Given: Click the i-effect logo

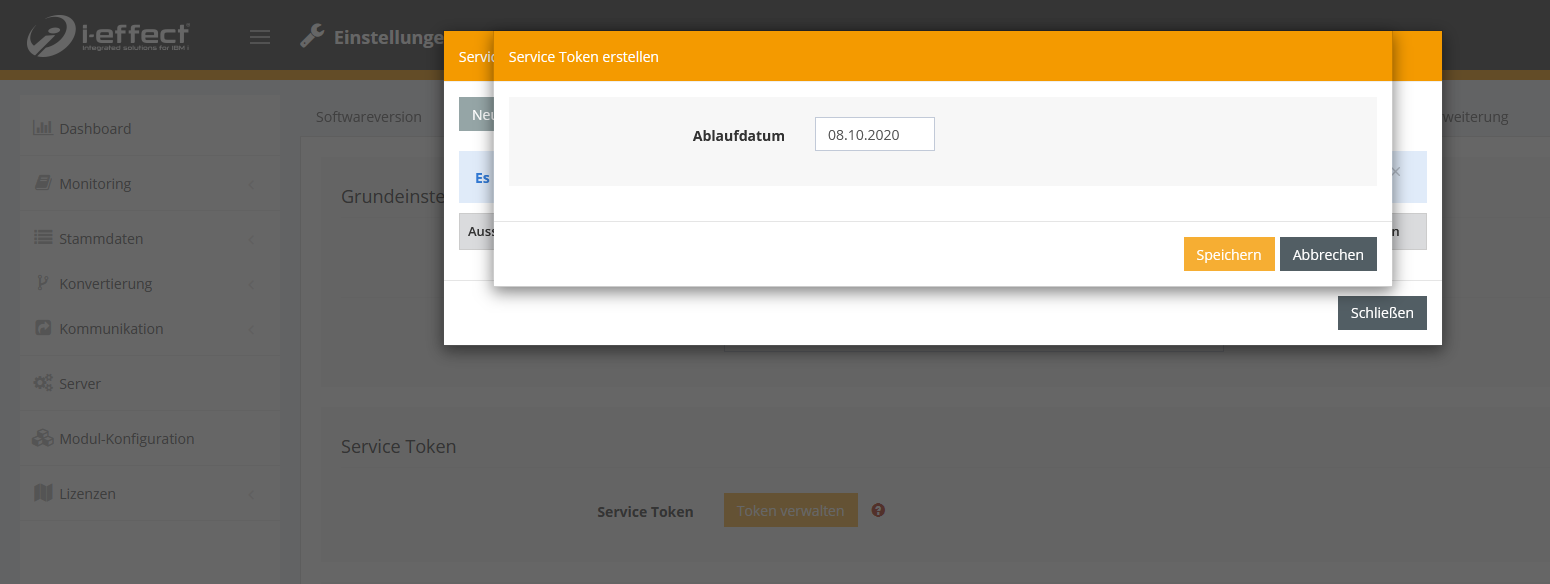Looking at the screenshot, I should (x=108, y=36).
